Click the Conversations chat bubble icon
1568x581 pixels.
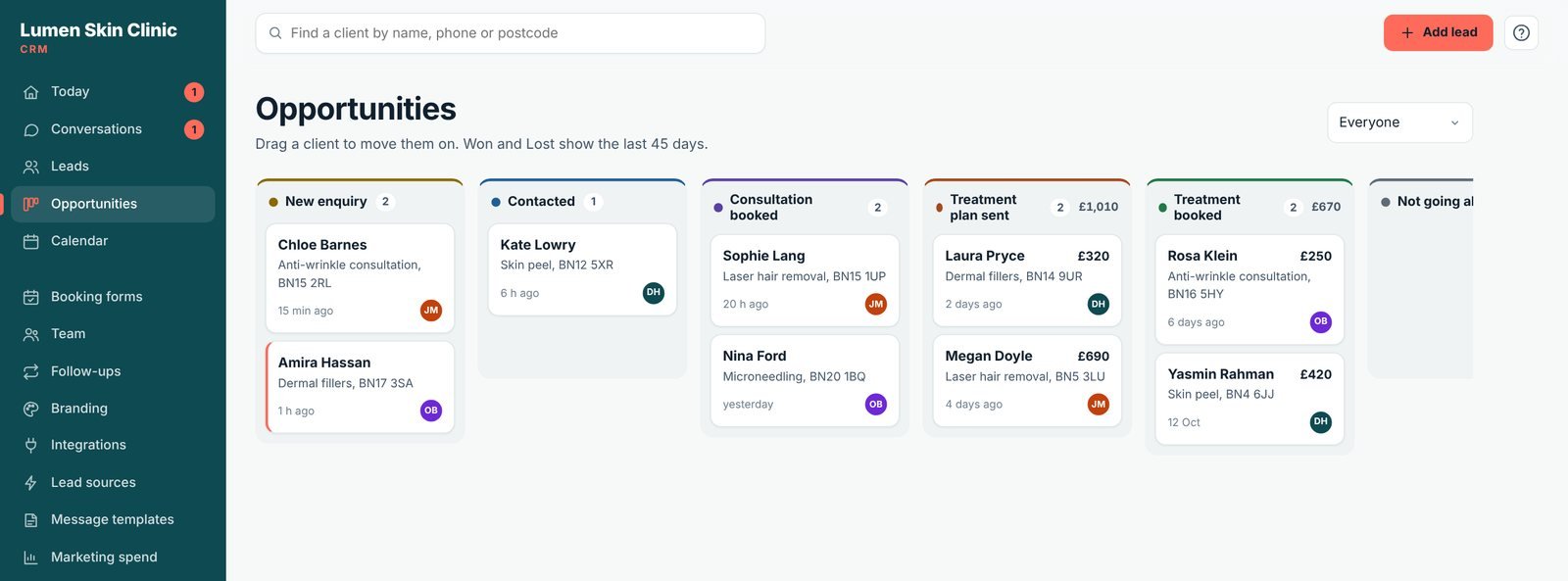tap(31, 129)
